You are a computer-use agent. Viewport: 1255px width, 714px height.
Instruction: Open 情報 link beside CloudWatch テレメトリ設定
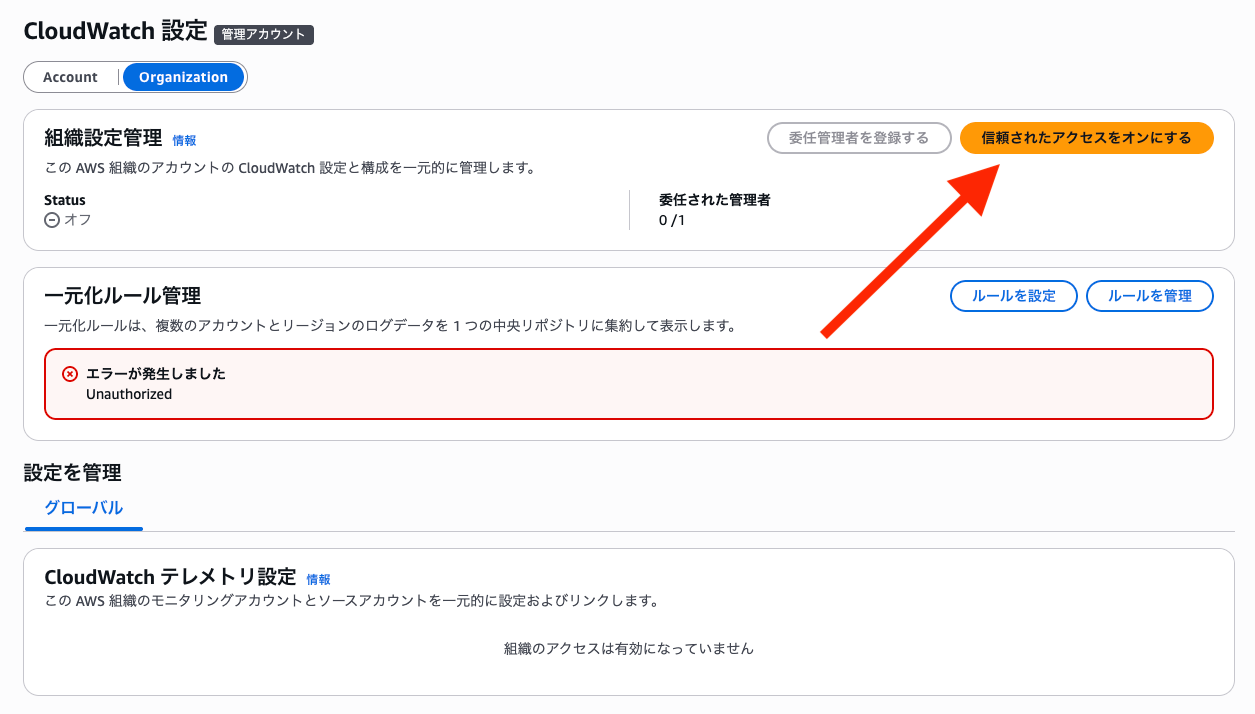click(x=318, y=579)
